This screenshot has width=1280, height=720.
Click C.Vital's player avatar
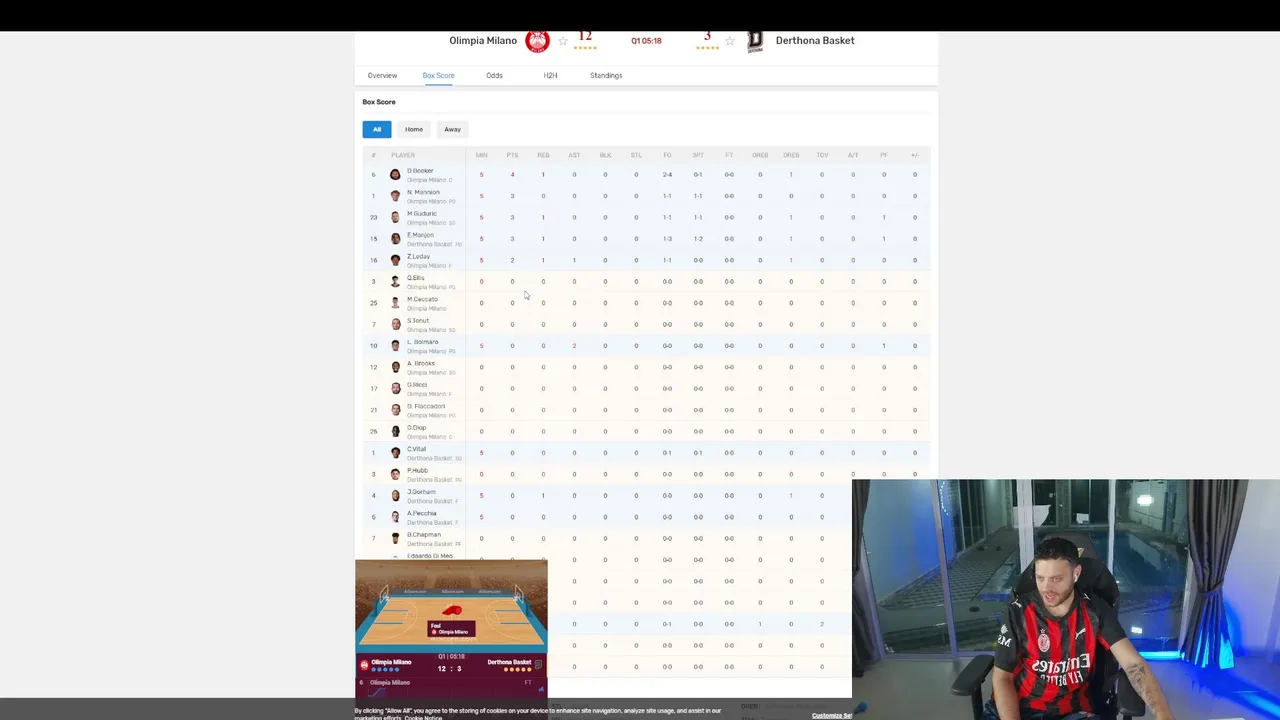(x=395, y=453)
